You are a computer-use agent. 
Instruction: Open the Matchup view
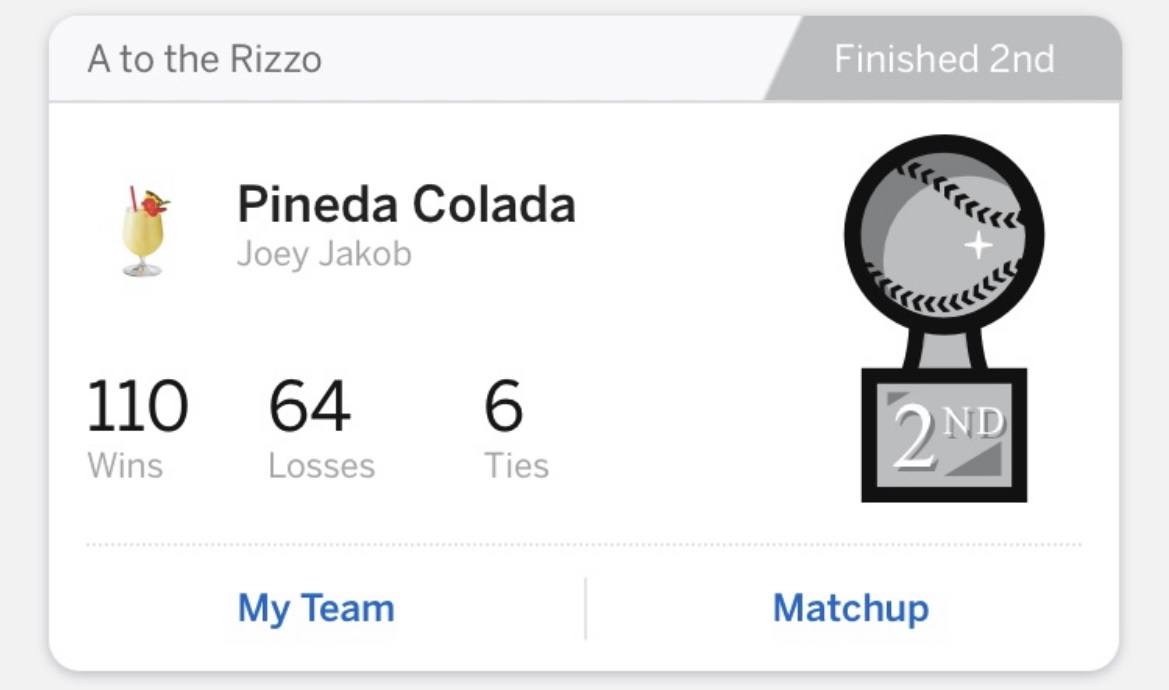(850, 608)
